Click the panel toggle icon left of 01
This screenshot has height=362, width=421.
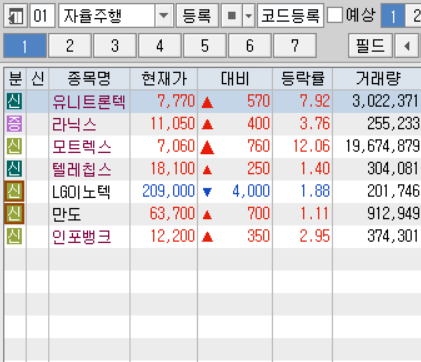(15, 16)
